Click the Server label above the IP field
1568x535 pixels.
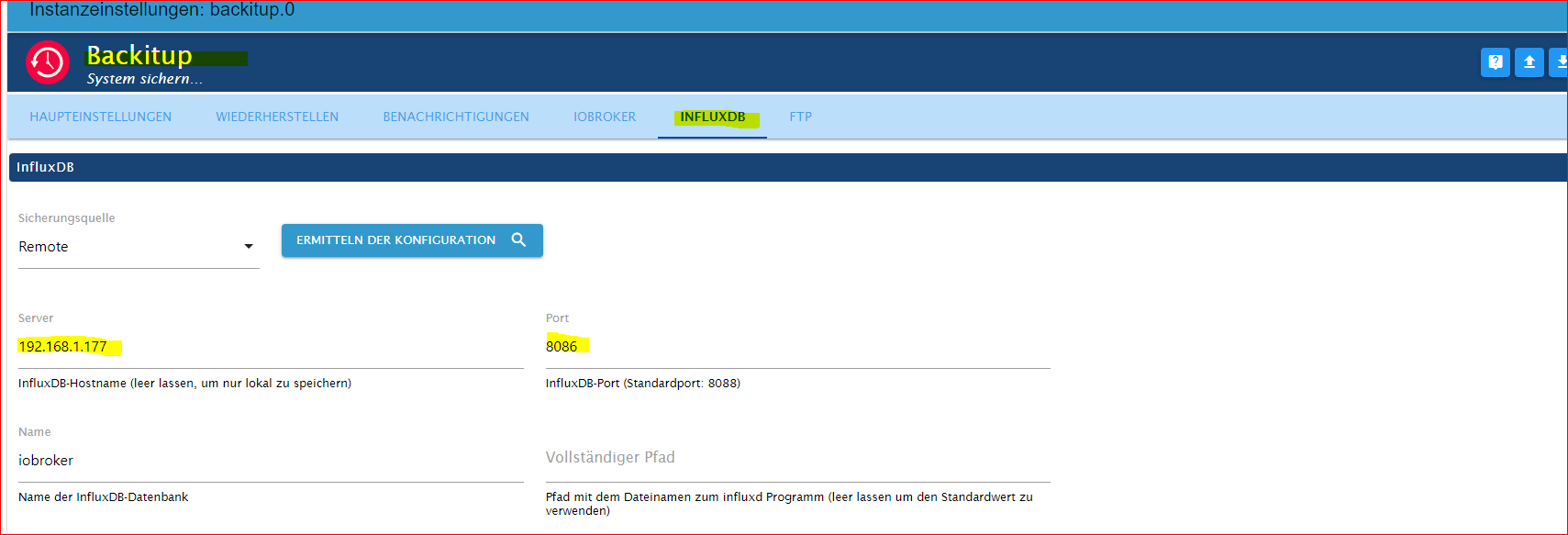point(36,318)
